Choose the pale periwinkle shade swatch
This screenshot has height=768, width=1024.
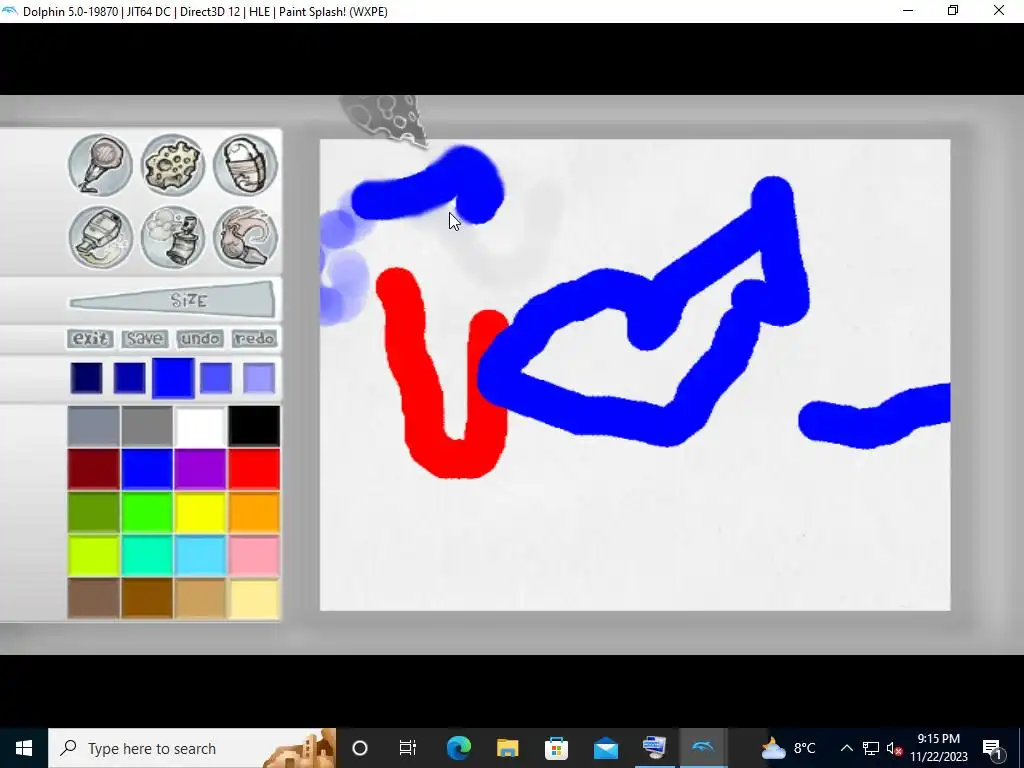259,378
